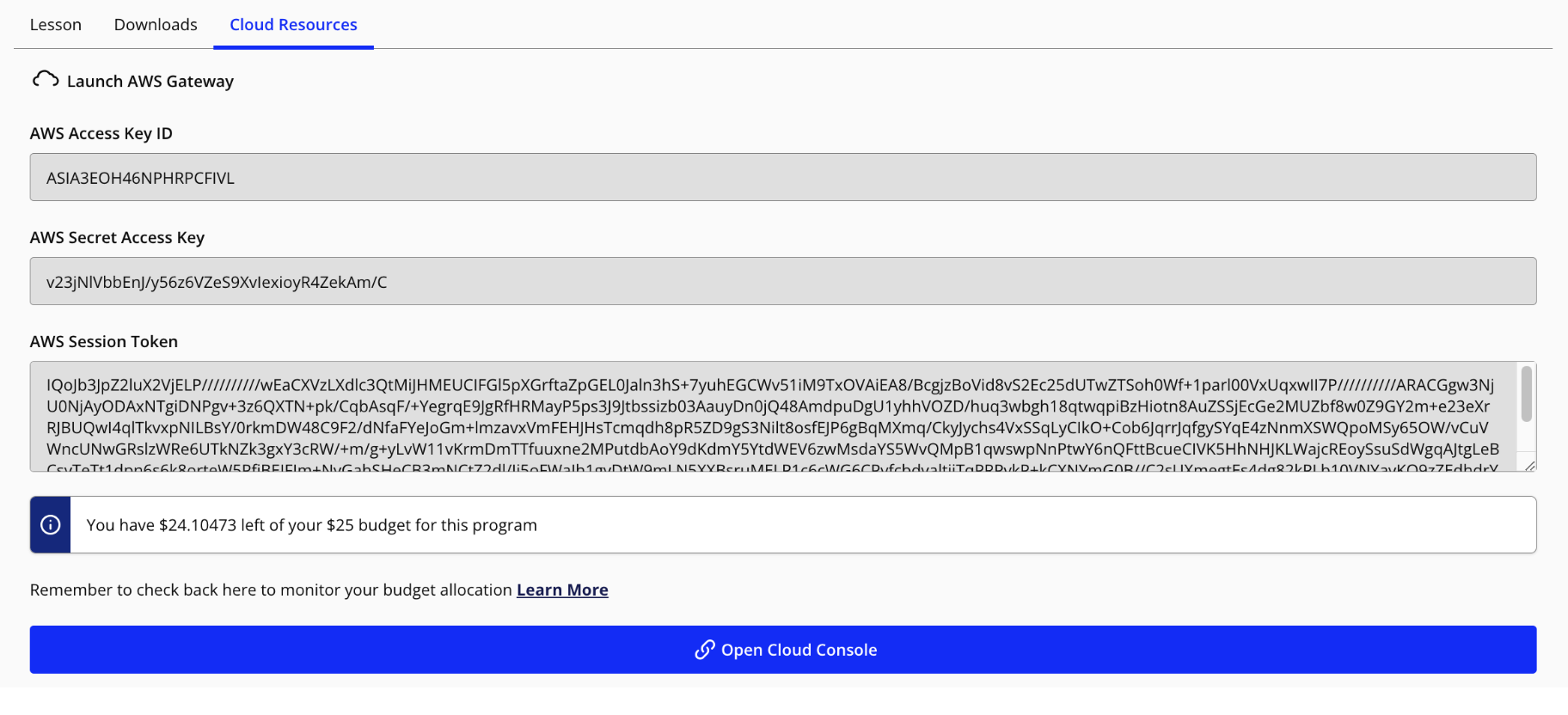Open the Learn More link
This screenshot has height=715, width=1568.
562,590
